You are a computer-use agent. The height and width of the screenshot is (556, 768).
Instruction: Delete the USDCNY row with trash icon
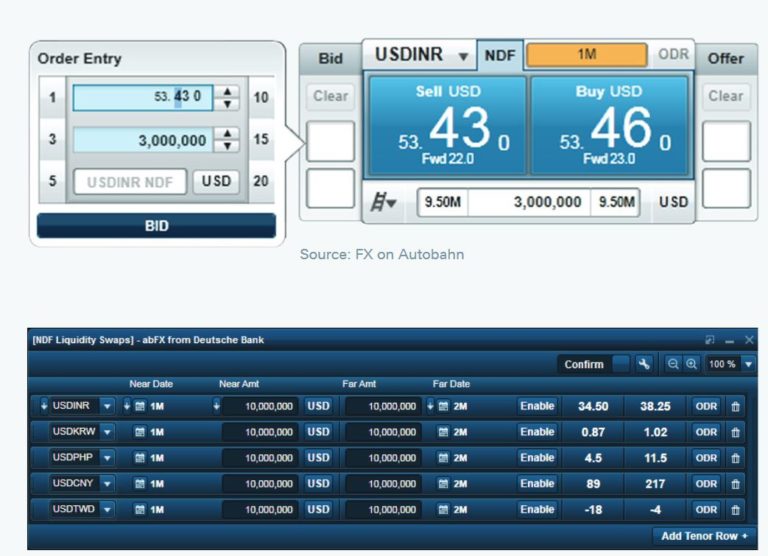pyautogui.click(x=735, y=484)
